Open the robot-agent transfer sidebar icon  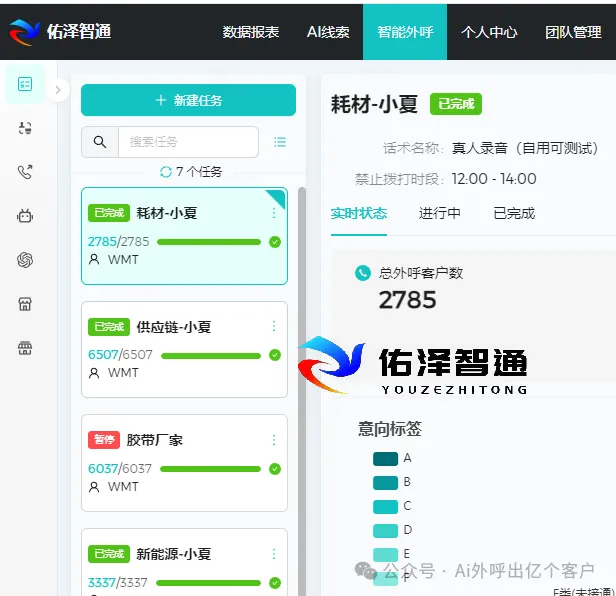tap(25, 128)
